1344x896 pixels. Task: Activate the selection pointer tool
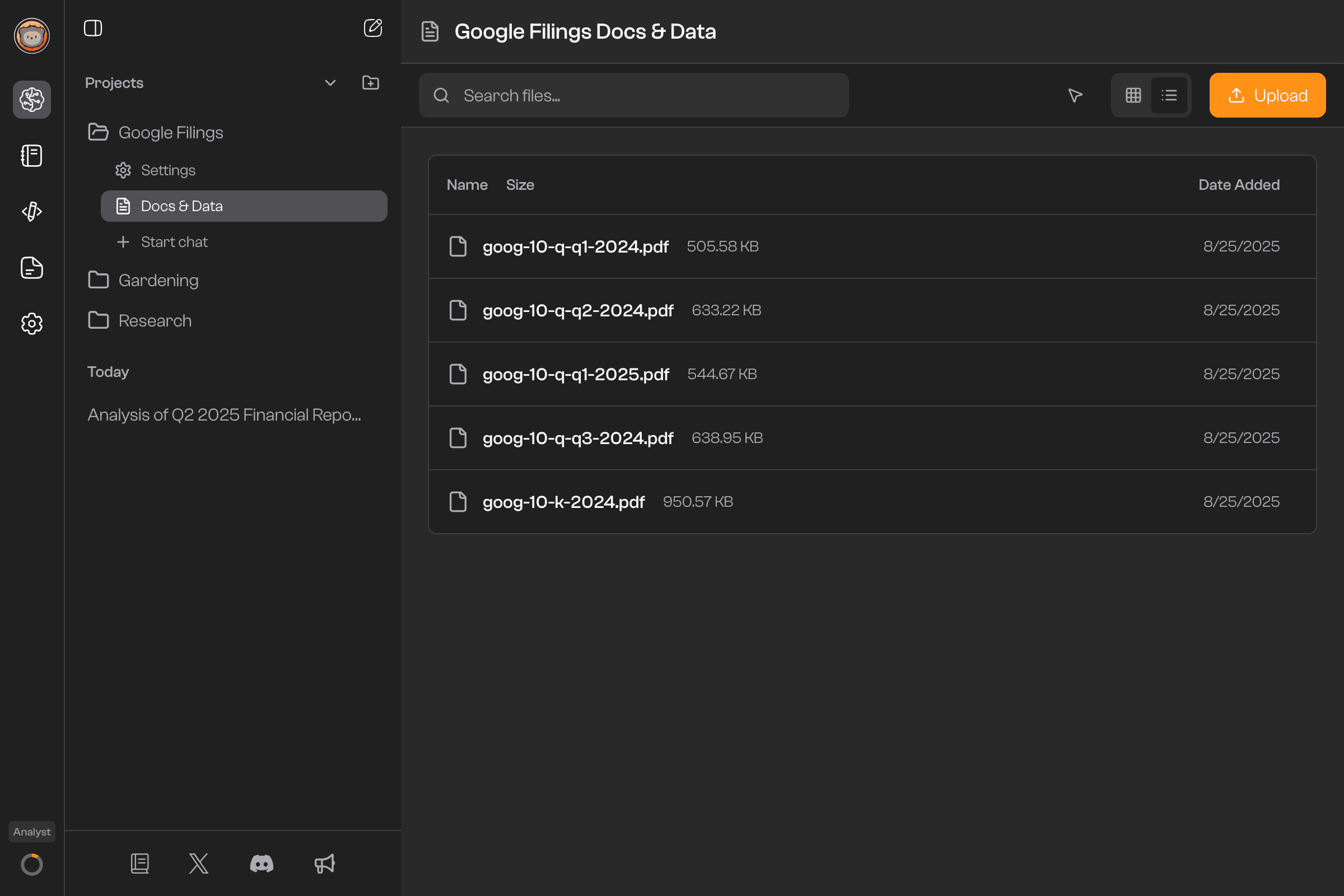[1075, 95]
